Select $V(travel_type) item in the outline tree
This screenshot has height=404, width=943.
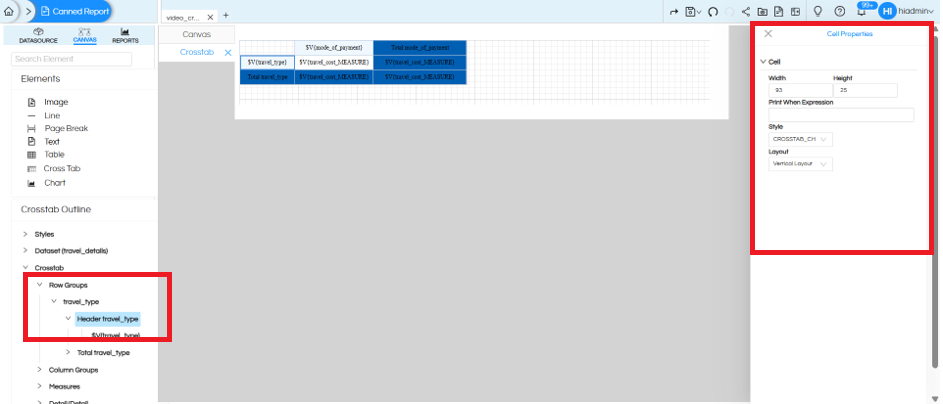[x=115, y=335]
